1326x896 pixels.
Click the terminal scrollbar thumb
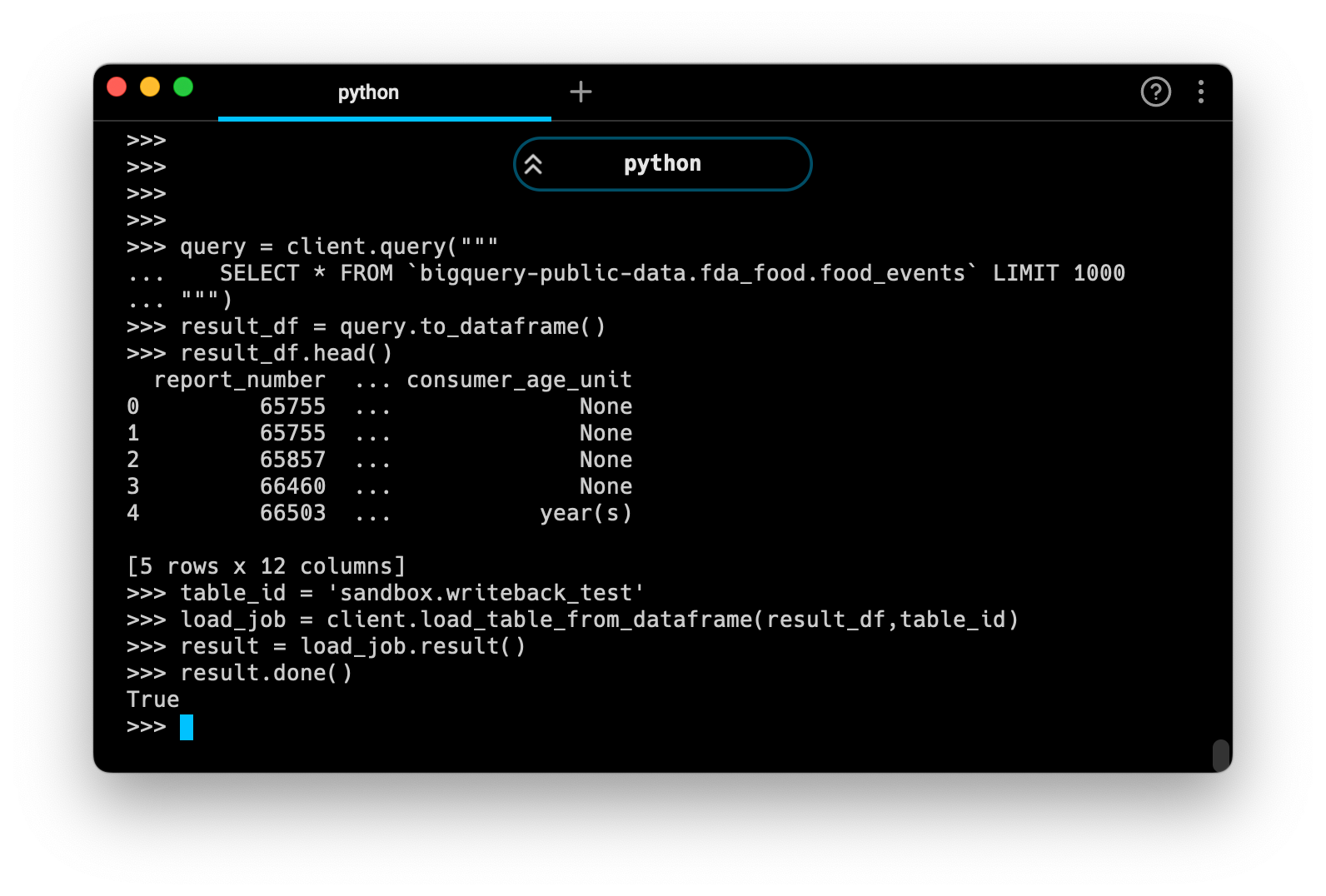(x=1220, y=755)
